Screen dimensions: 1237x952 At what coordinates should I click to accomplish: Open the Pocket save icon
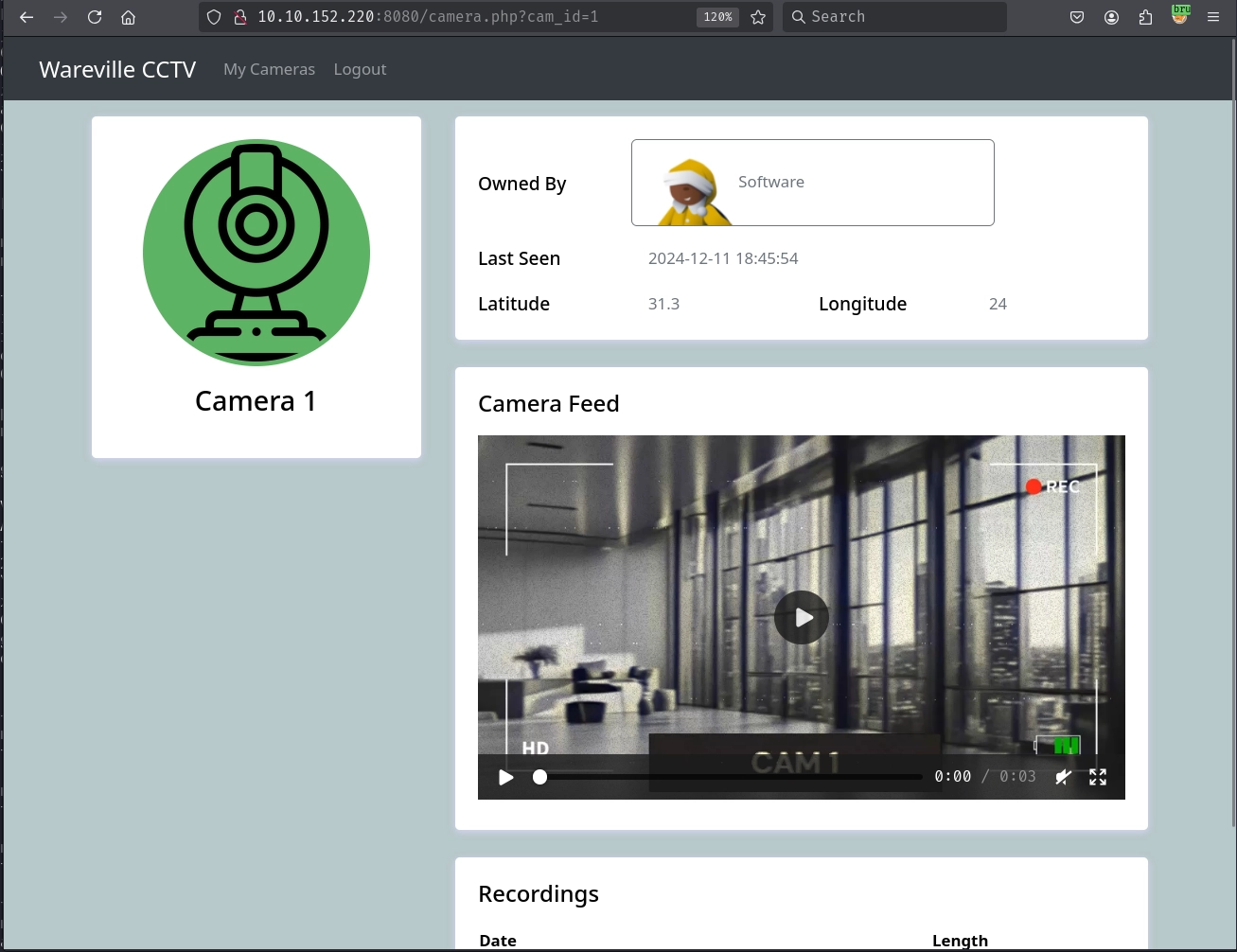pyautogui.click(x=1077, y=17)
